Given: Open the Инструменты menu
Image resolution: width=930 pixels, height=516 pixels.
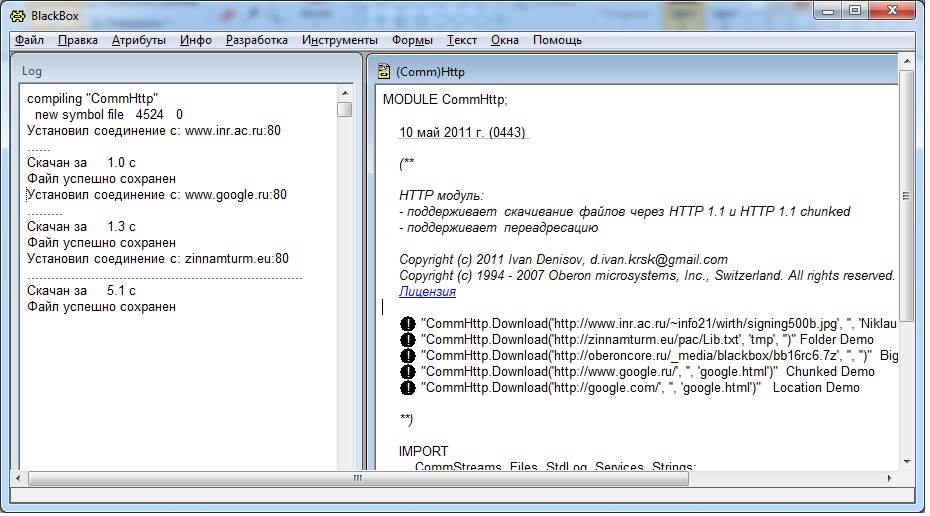Looking at the screenshot, I should click(339, 40).
